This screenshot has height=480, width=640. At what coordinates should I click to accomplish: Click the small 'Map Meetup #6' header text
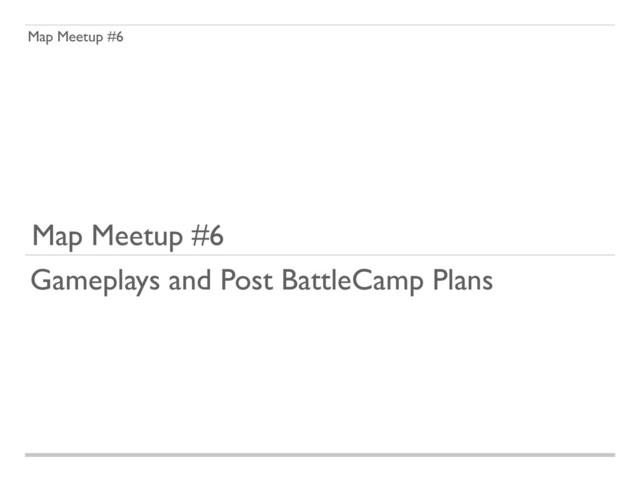click(76, 38)
